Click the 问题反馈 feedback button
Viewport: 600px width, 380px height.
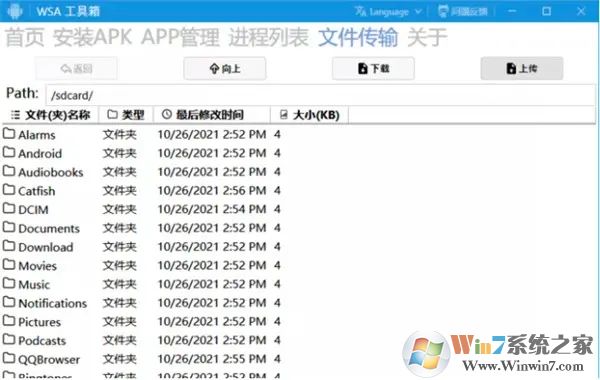(463, 11)
